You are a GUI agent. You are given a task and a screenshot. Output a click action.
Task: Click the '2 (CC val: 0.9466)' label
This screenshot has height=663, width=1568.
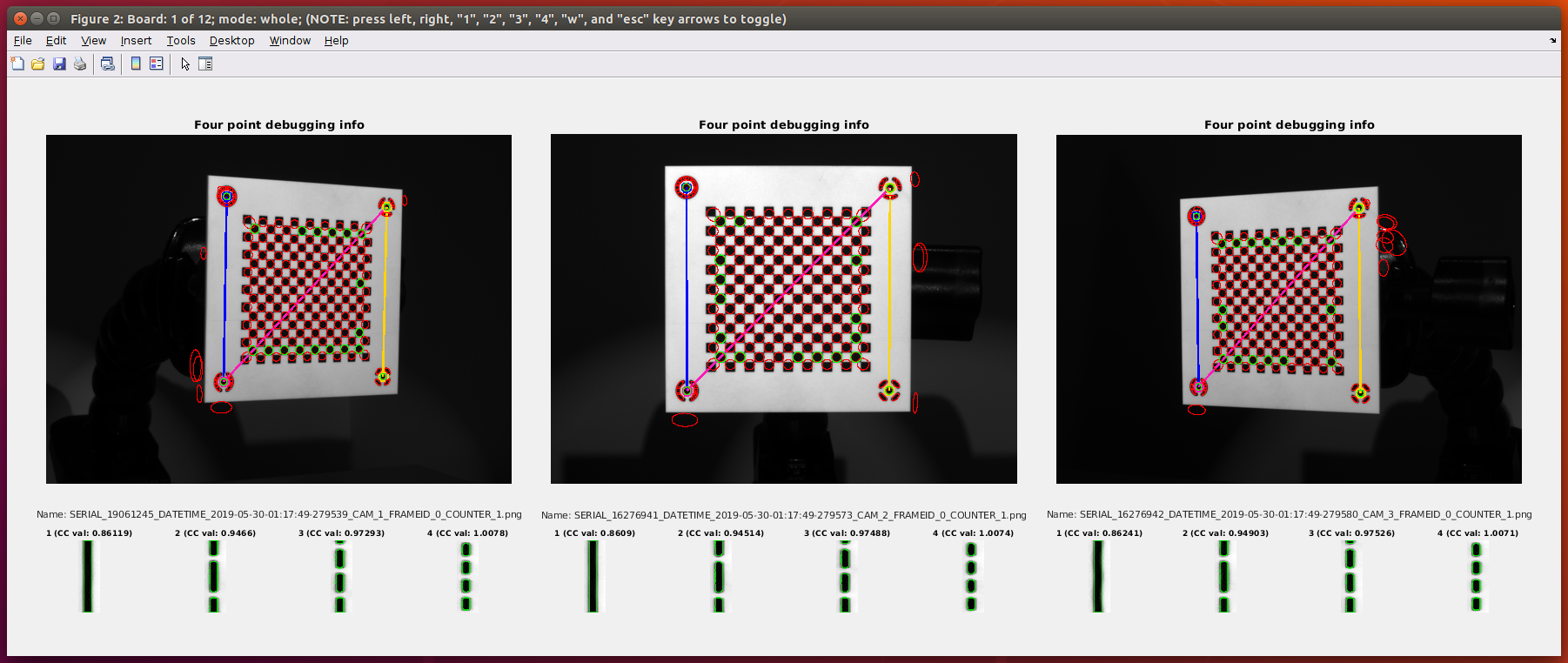click(215, 532)
